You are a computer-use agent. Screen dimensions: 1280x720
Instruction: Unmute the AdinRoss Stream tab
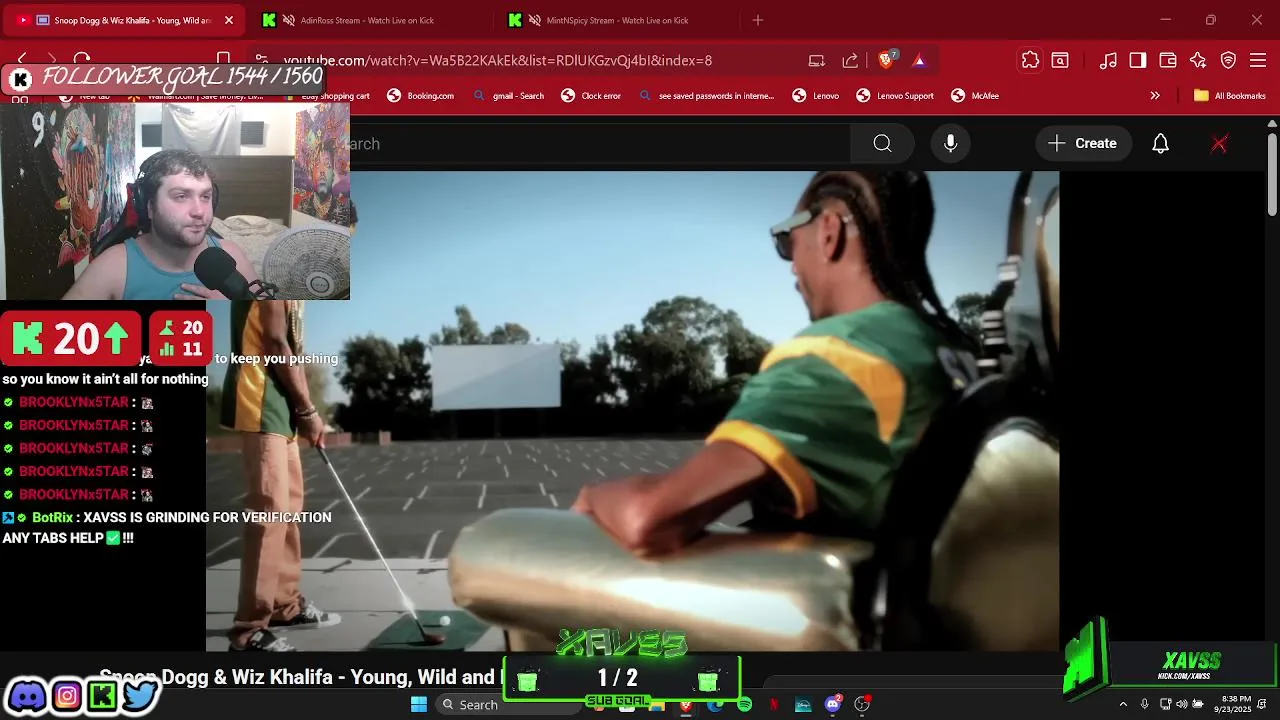click(289, 20)
